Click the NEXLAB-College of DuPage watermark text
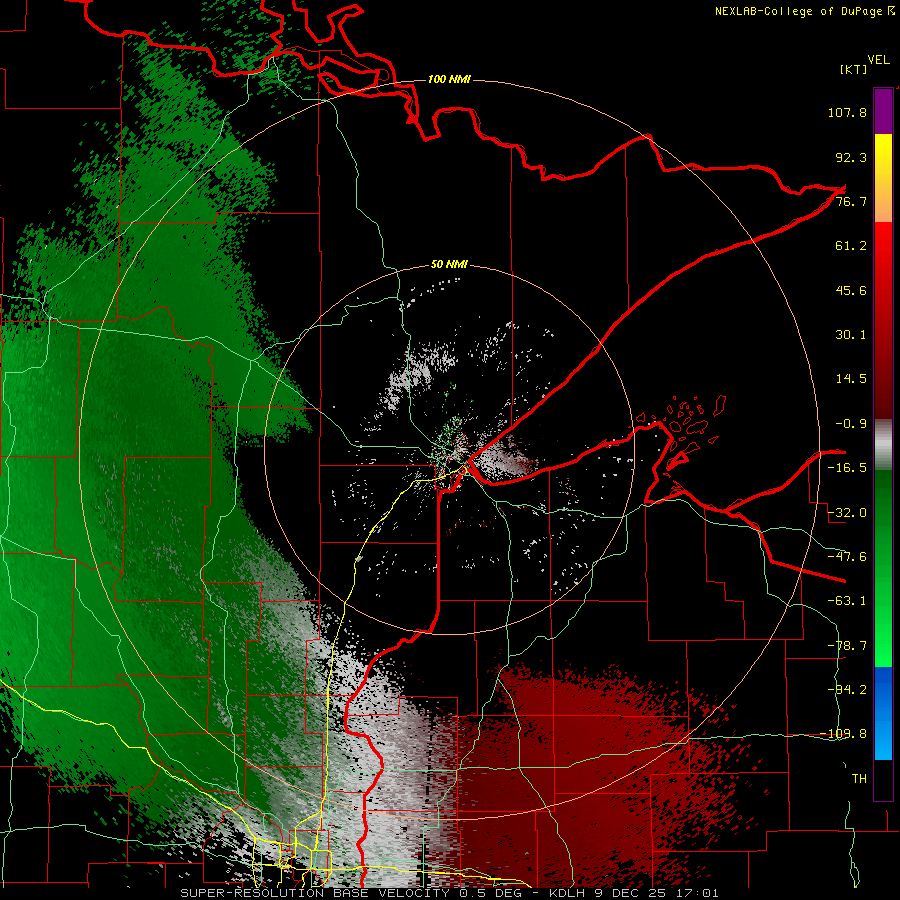 click(804, 11)
